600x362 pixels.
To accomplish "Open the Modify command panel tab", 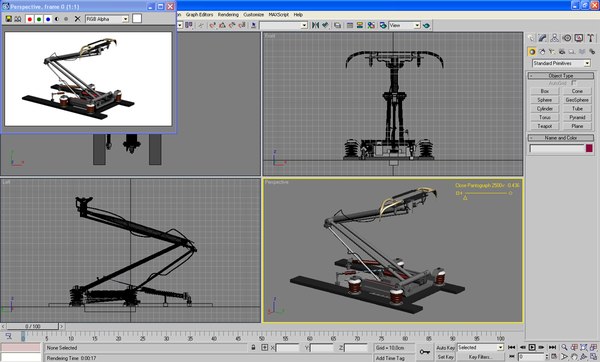I will coord(542,38).
